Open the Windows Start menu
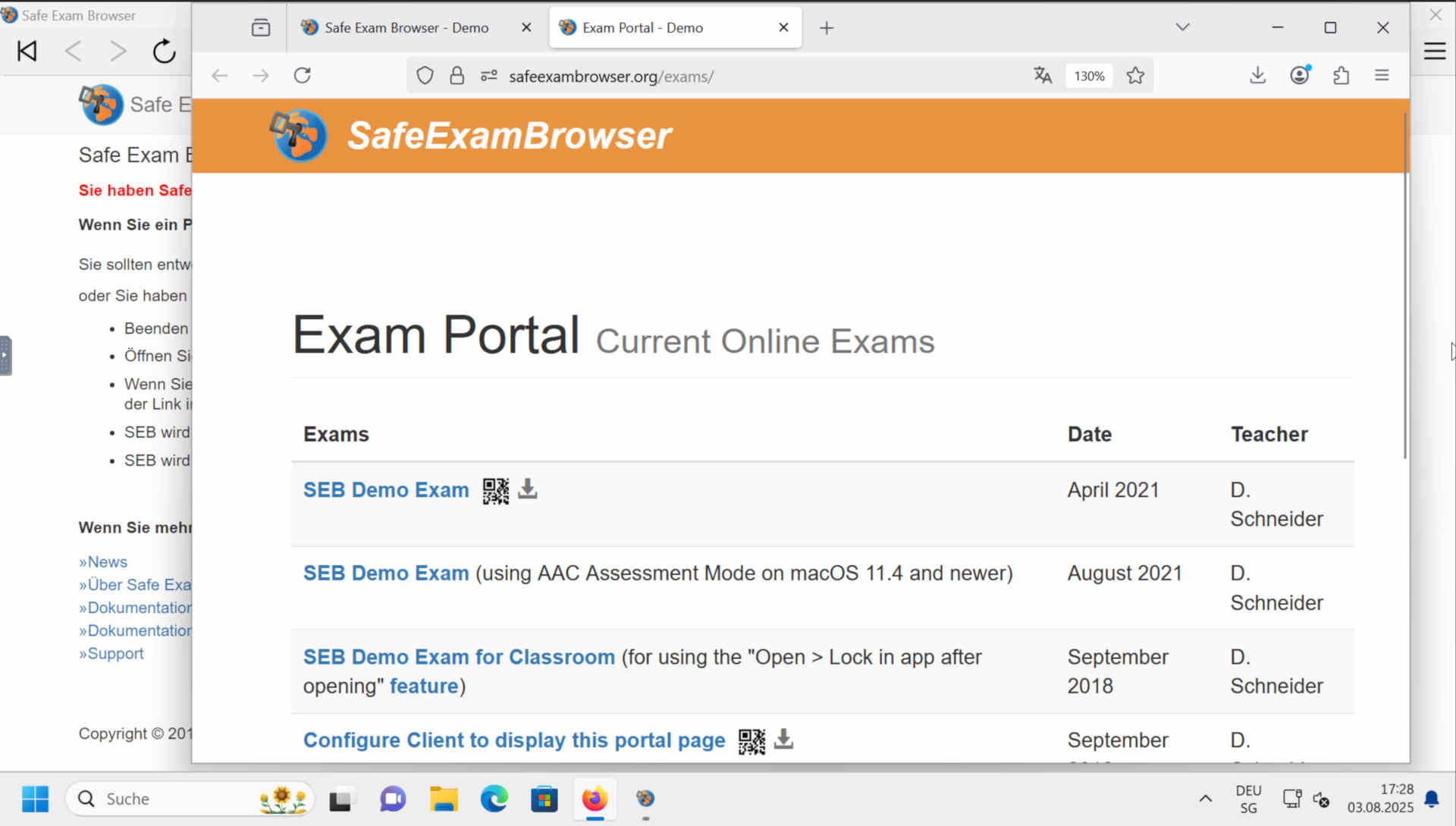Viewport: 1456px width, 826px height. (35, 799)
